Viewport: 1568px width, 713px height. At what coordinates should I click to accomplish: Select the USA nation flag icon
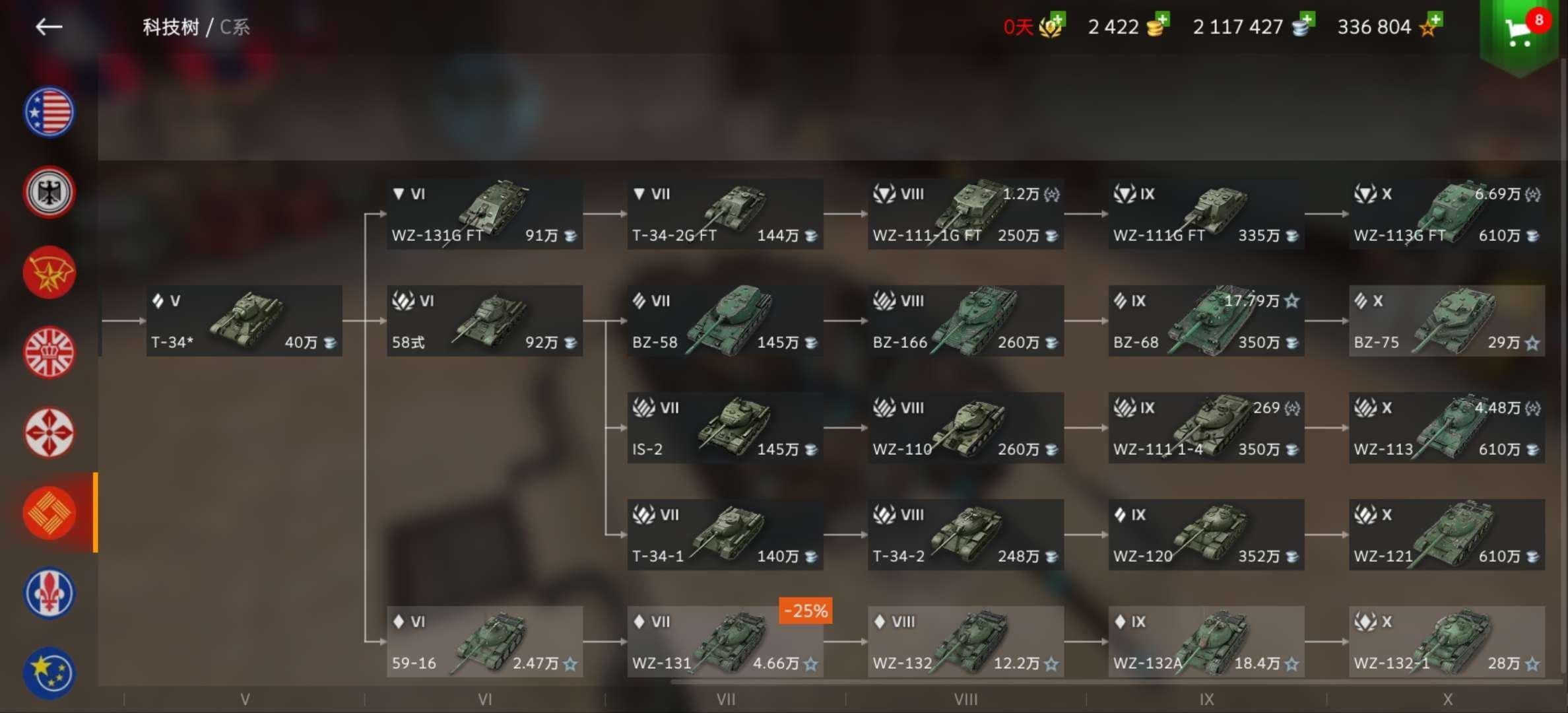[49, 112]
